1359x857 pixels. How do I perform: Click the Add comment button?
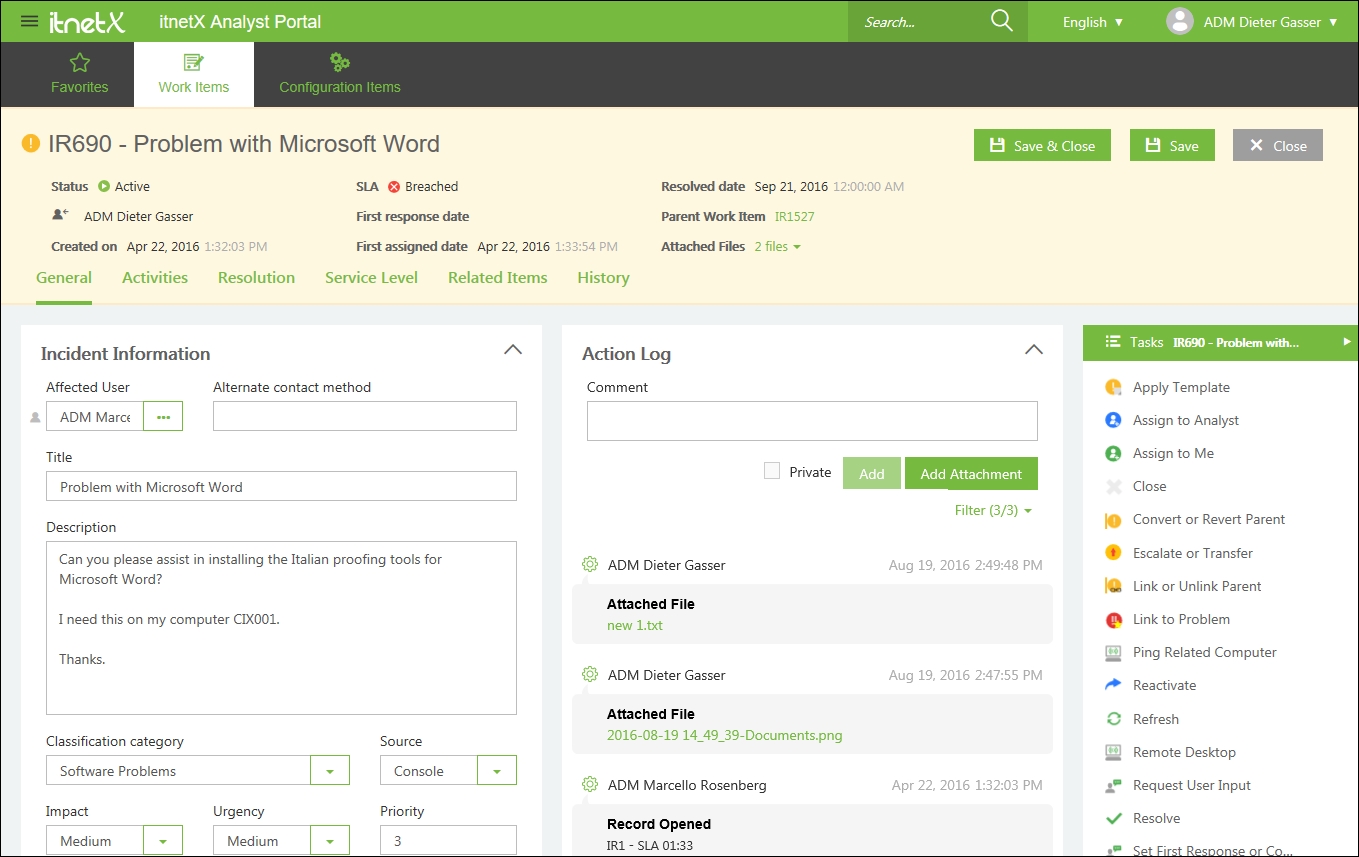coord(872,474)
